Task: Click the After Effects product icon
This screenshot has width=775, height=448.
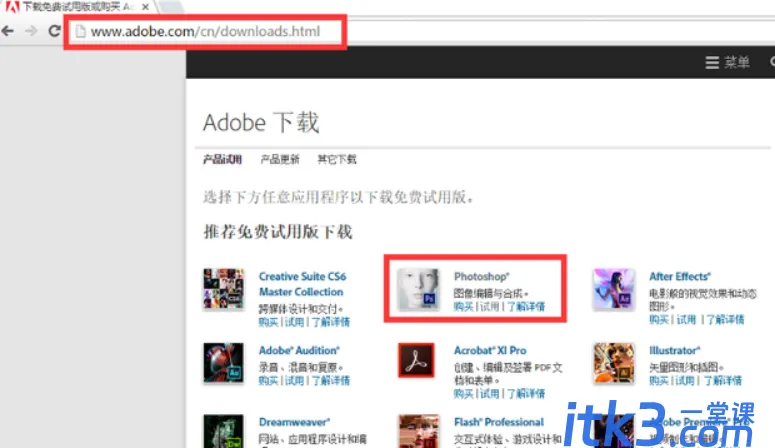Action: pos(614,289)
